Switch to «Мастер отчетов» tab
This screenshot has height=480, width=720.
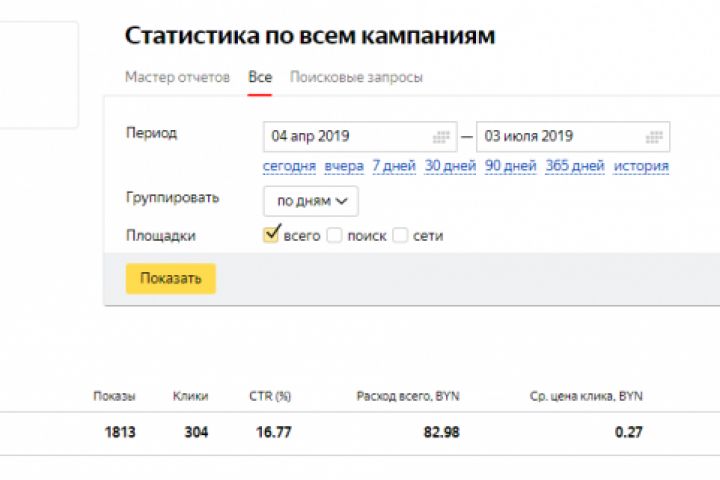(177, 77)
